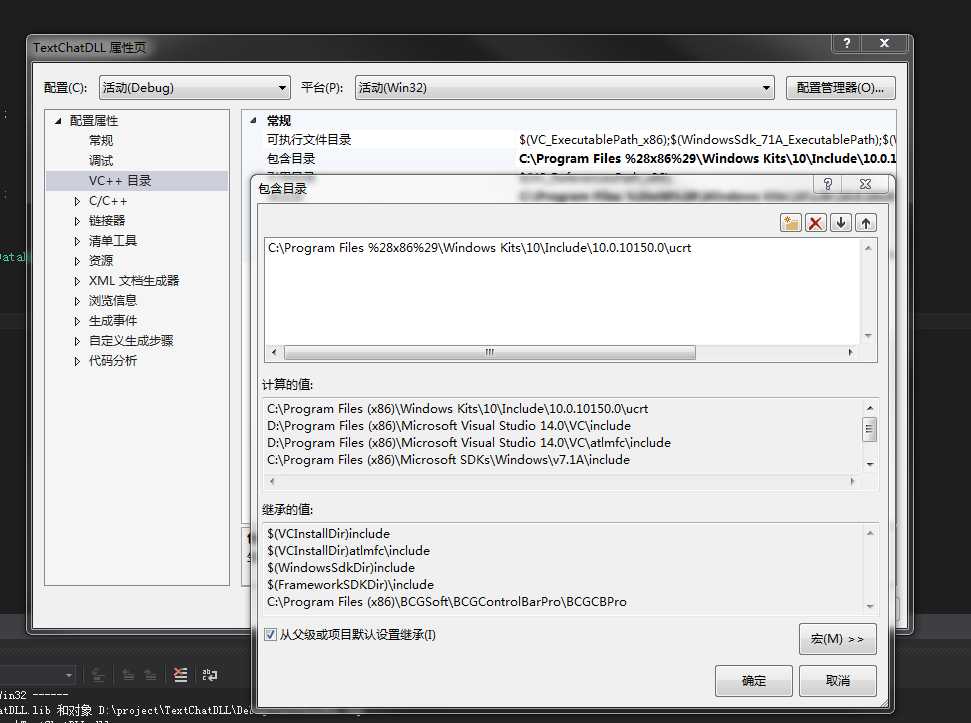The width and height of the screenshot is (971, 723).
Task: Click the ucrt include path entry
Action: [x=479, y=248]
